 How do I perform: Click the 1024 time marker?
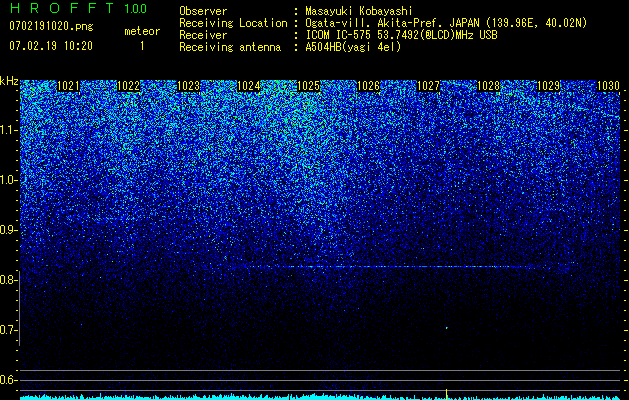[x=249, y=86]
